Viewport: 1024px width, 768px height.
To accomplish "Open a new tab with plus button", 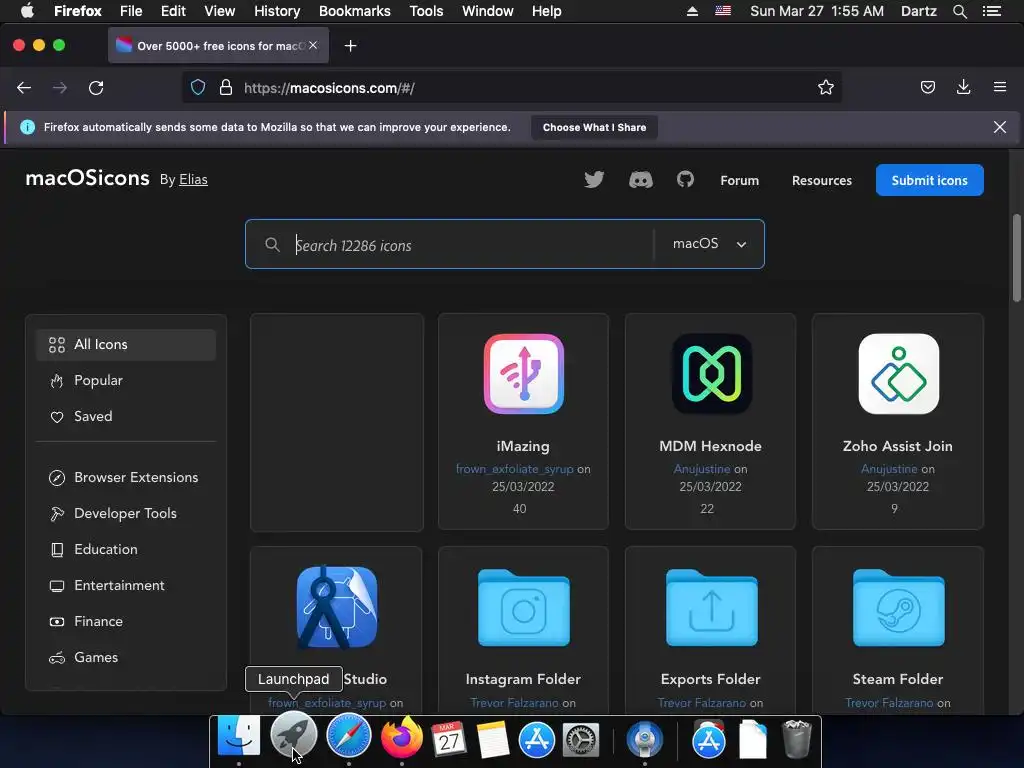I will coord(351,46).
